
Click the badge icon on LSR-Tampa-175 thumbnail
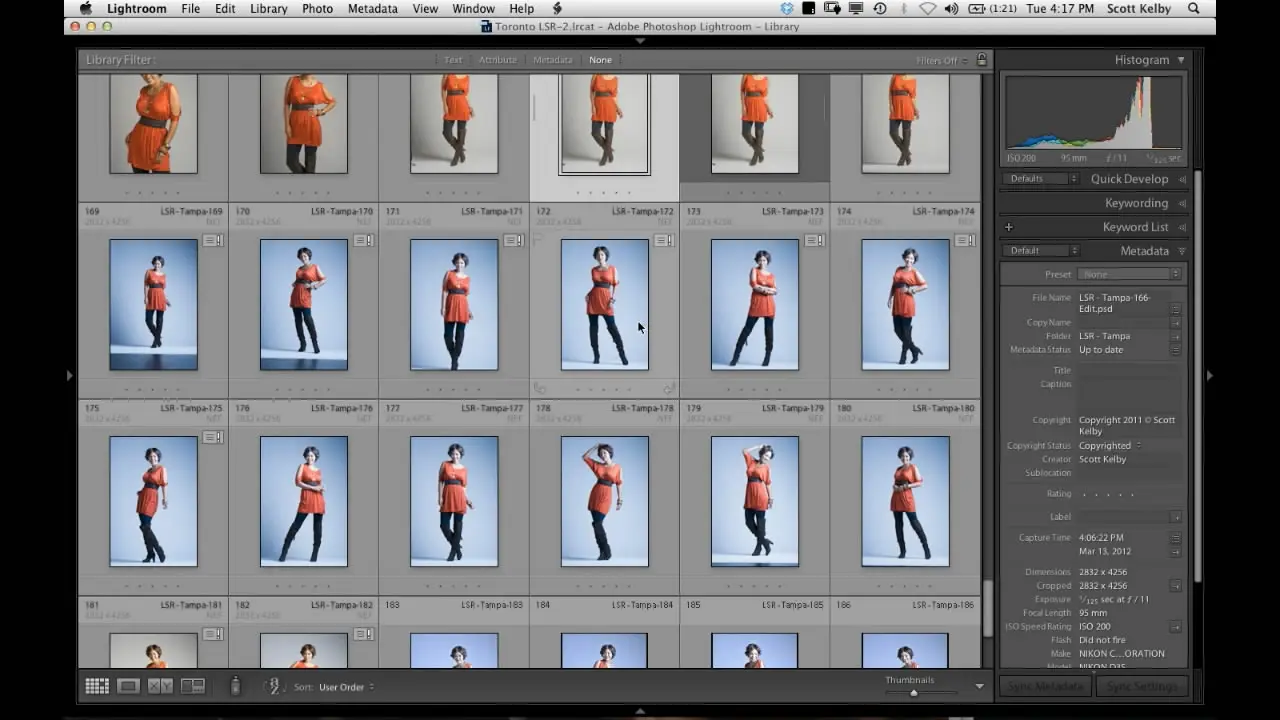point(213,438)
